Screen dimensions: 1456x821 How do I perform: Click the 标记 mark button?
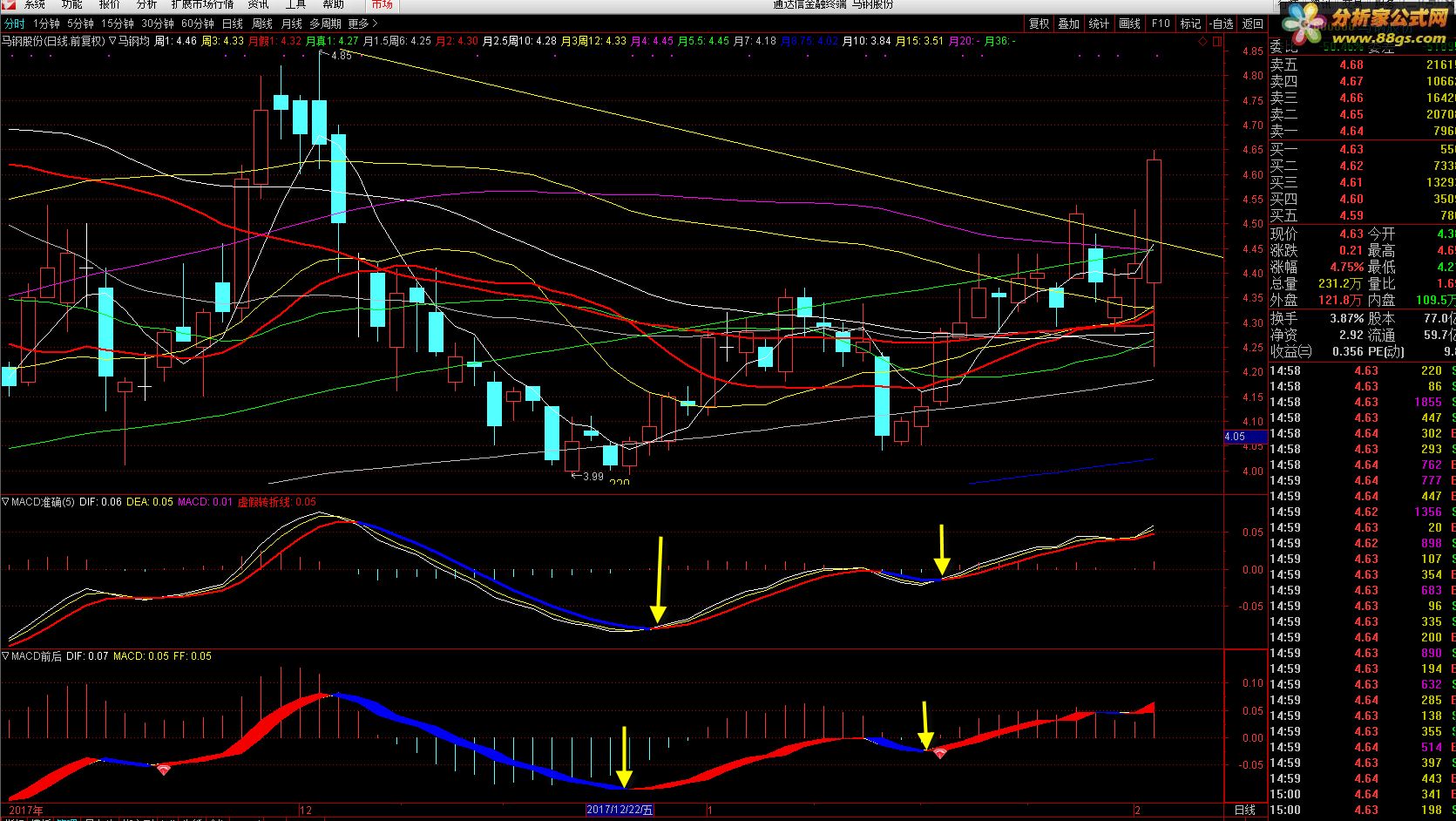1191,24
